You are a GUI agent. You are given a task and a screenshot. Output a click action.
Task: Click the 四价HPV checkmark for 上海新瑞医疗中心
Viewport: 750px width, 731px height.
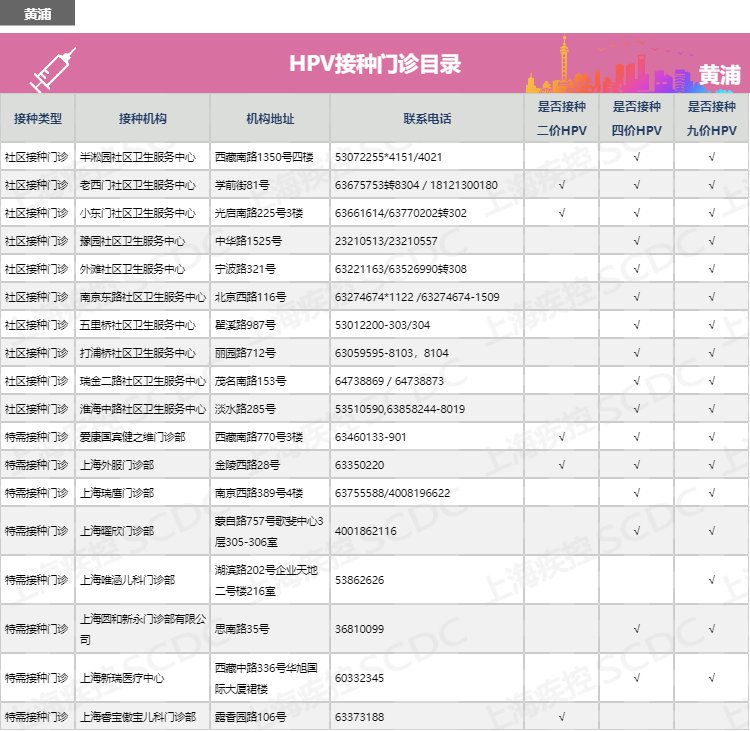coord(636,679)
